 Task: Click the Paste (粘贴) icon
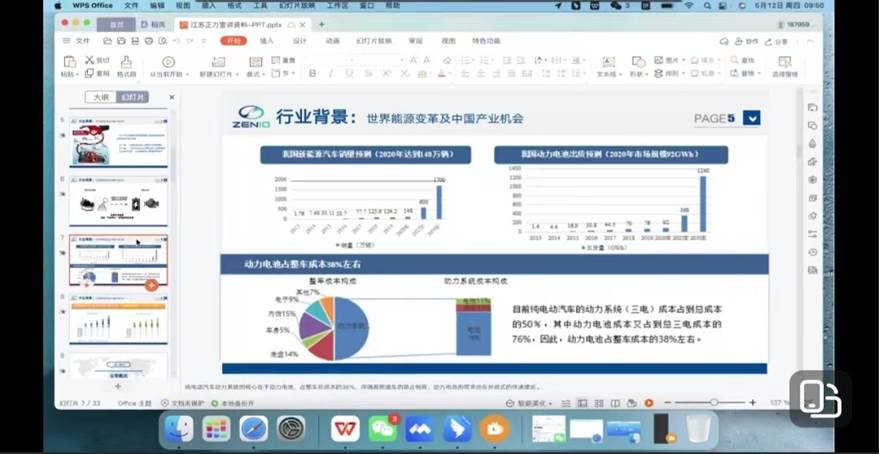(70, 62)
